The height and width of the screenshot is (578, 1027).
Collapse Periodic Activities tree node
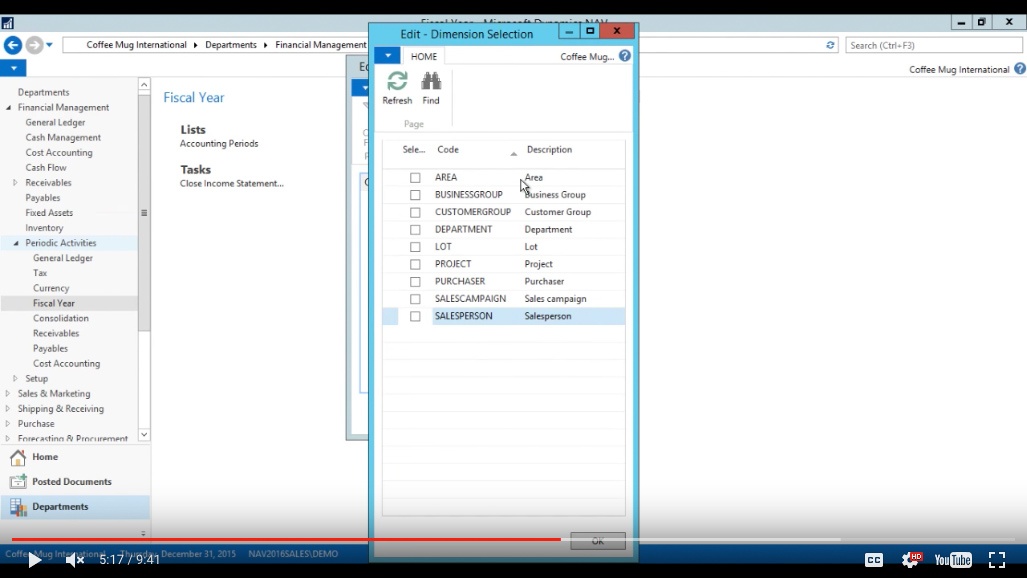pyautogui.click(x=16, y=243)
